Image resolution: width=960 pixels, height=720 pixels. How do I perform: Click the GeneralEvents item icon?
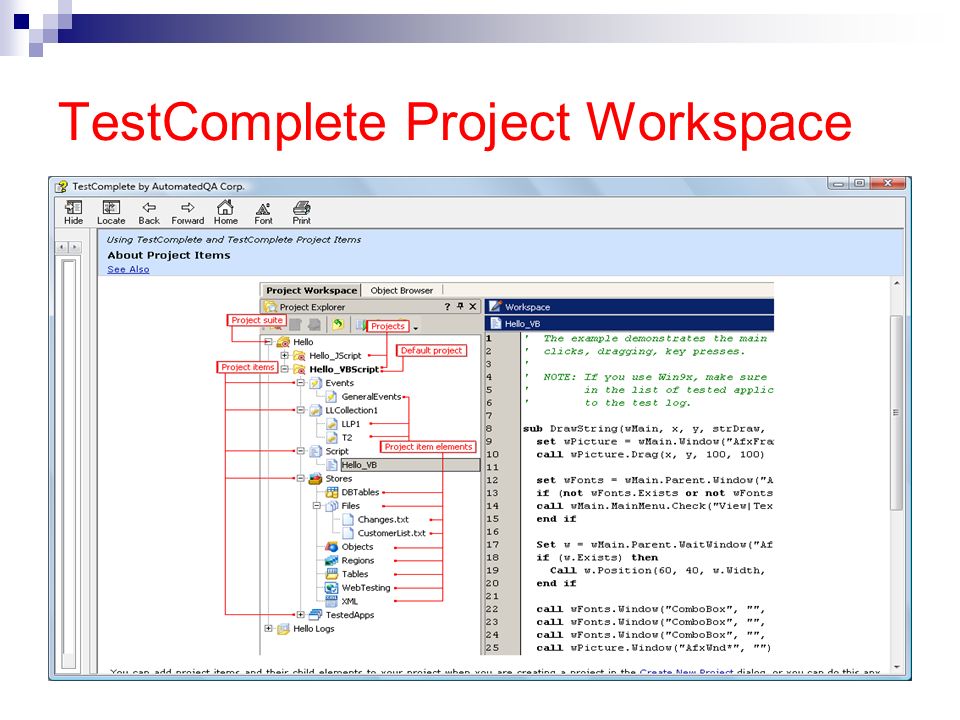tap(331, 397)
